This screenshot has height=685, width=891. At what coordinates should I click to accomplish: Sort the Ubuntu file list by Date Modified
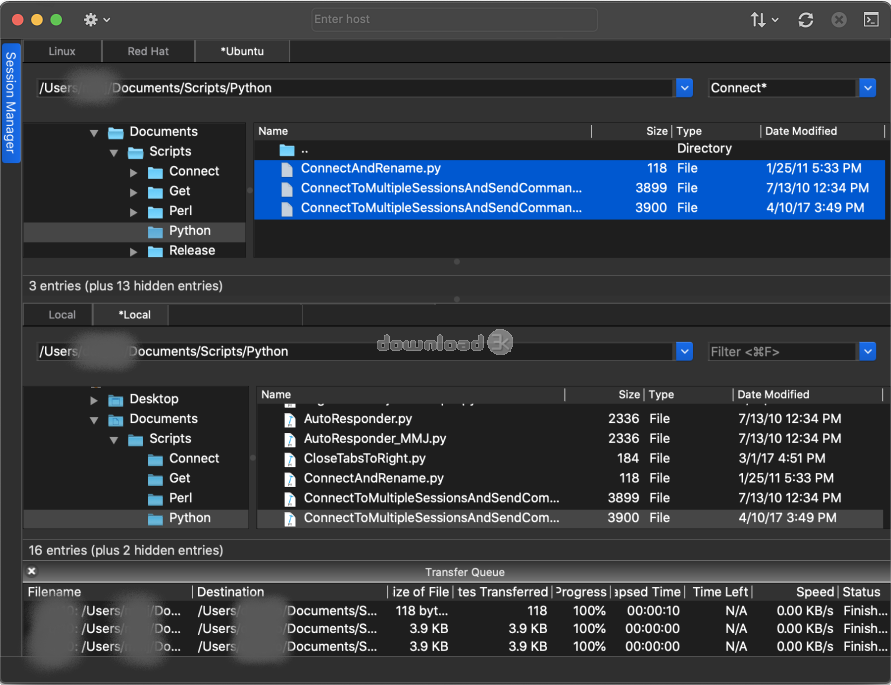(x=822, y=131)
